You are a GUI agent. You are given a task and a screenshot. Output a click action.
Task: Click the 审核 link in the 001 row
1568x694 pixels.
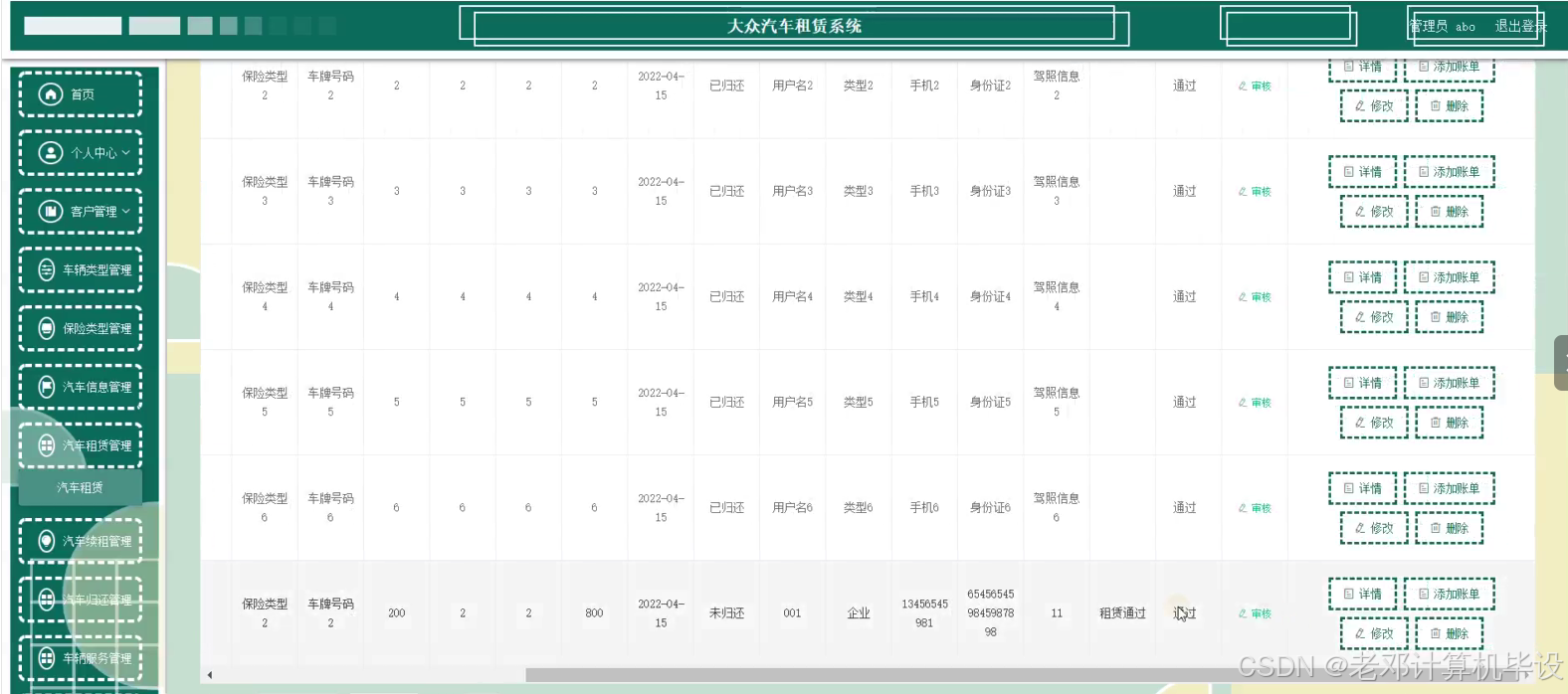(1255, 613)
